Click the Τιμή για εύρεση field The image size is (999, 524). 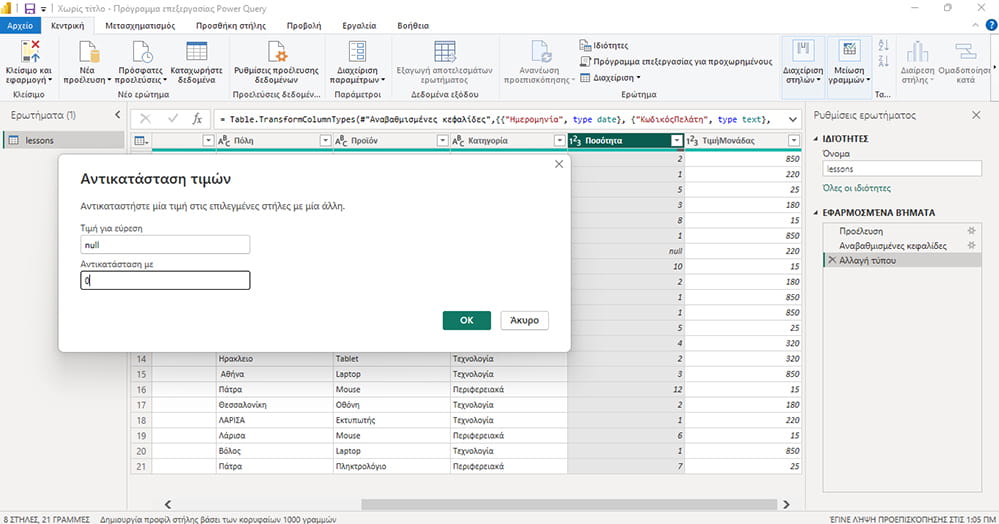click(x=165, y=245)
